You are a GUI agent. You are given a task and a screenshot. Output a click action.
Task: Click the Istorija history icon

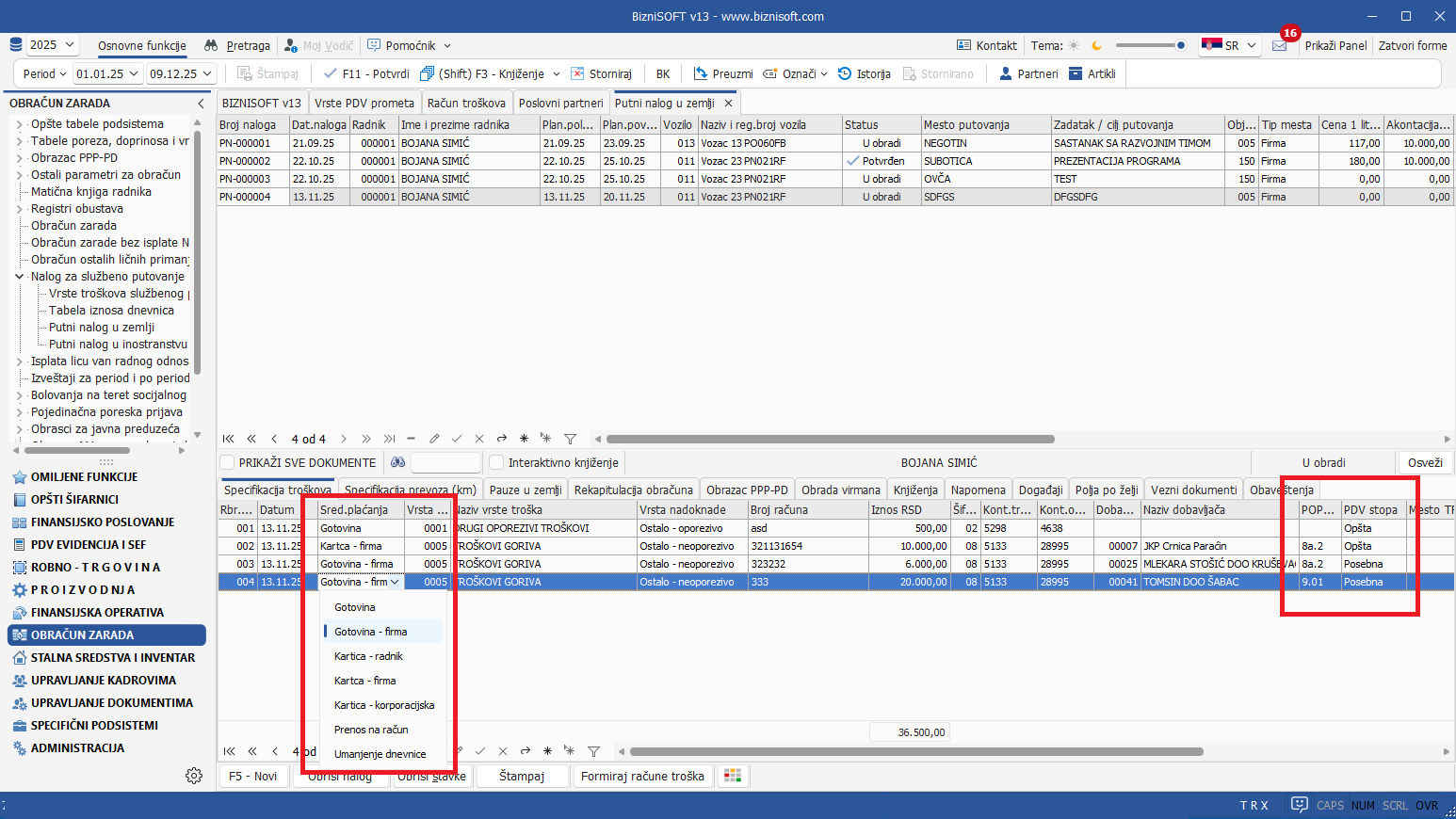point(845,73)
